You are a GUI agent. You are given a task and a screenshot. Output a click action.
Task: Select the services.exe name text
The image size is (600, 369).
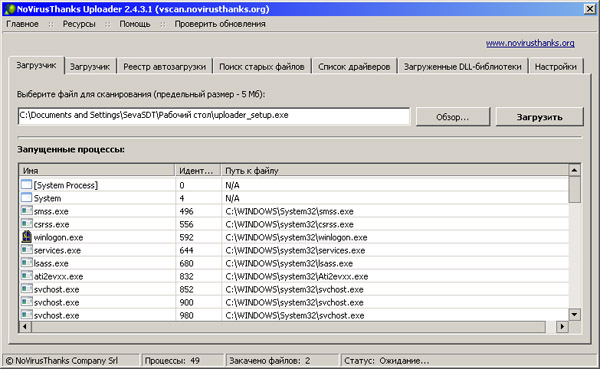[x=57, y=250]
